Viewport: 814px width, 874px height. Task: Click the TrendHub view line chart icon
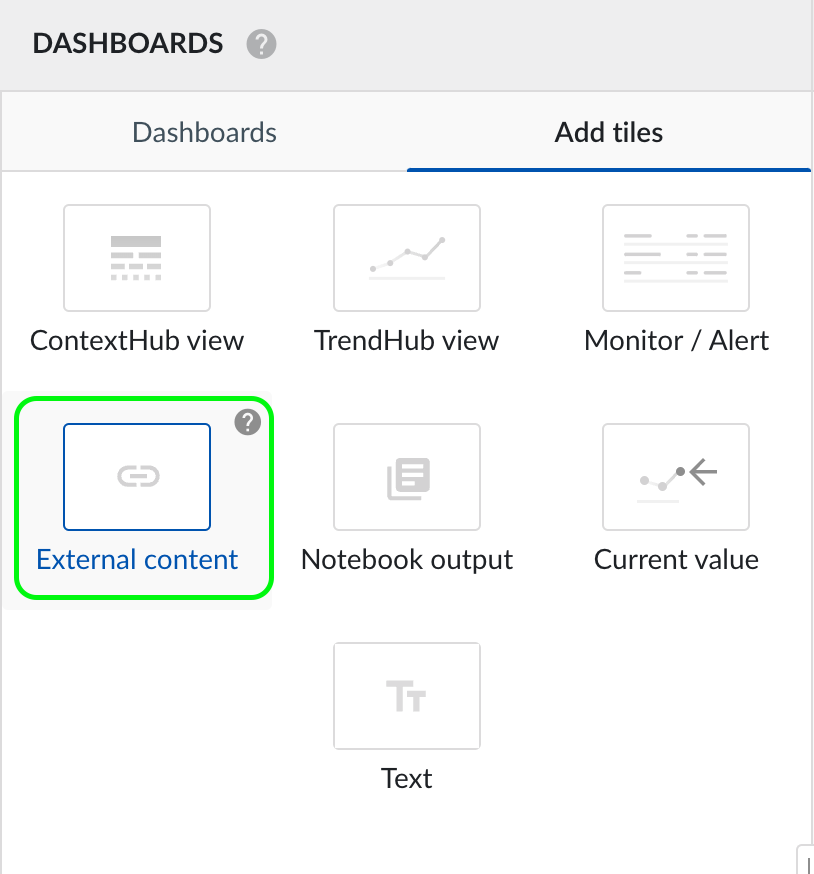click(407, 258)
